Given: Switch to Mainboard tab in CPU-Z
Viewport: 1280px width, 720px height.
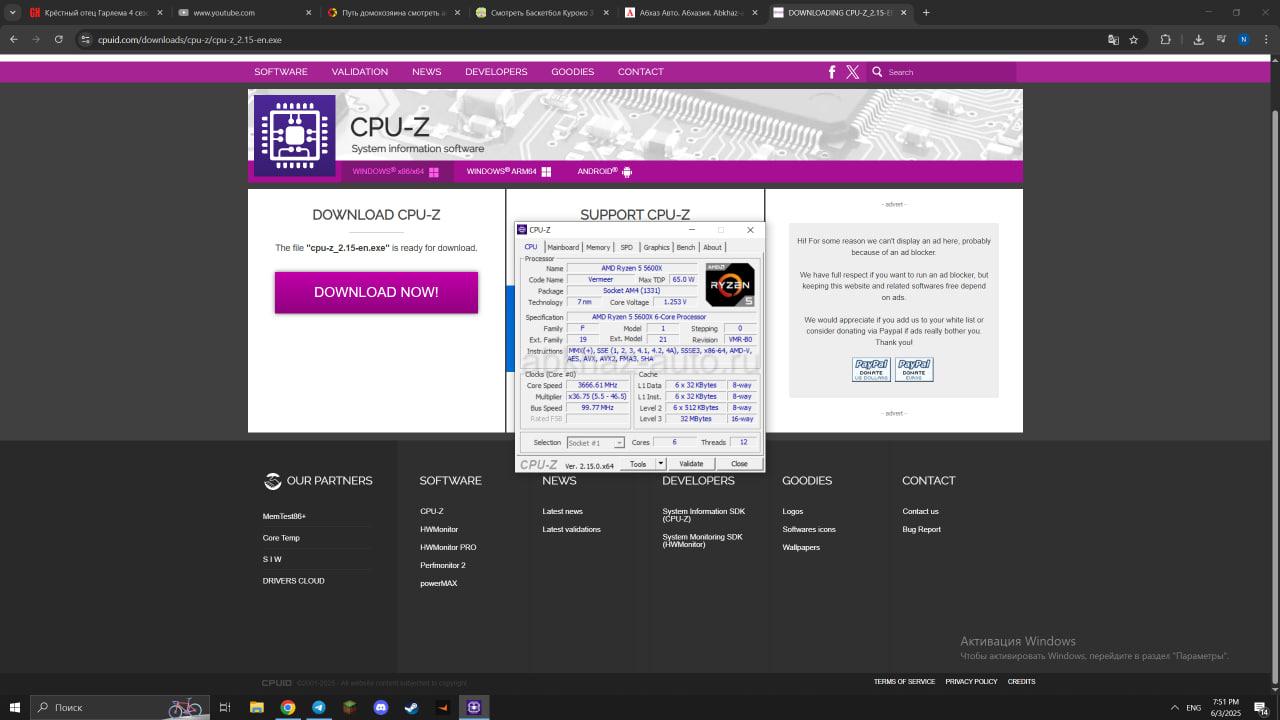Looking at the screenshot, I should coord(563,247).
